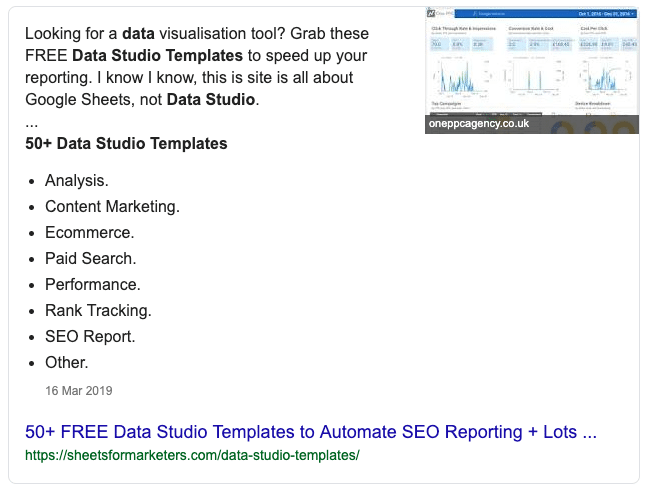
Task: Click the 16 Mar 2019 date
Action: [x=79, y=390]
